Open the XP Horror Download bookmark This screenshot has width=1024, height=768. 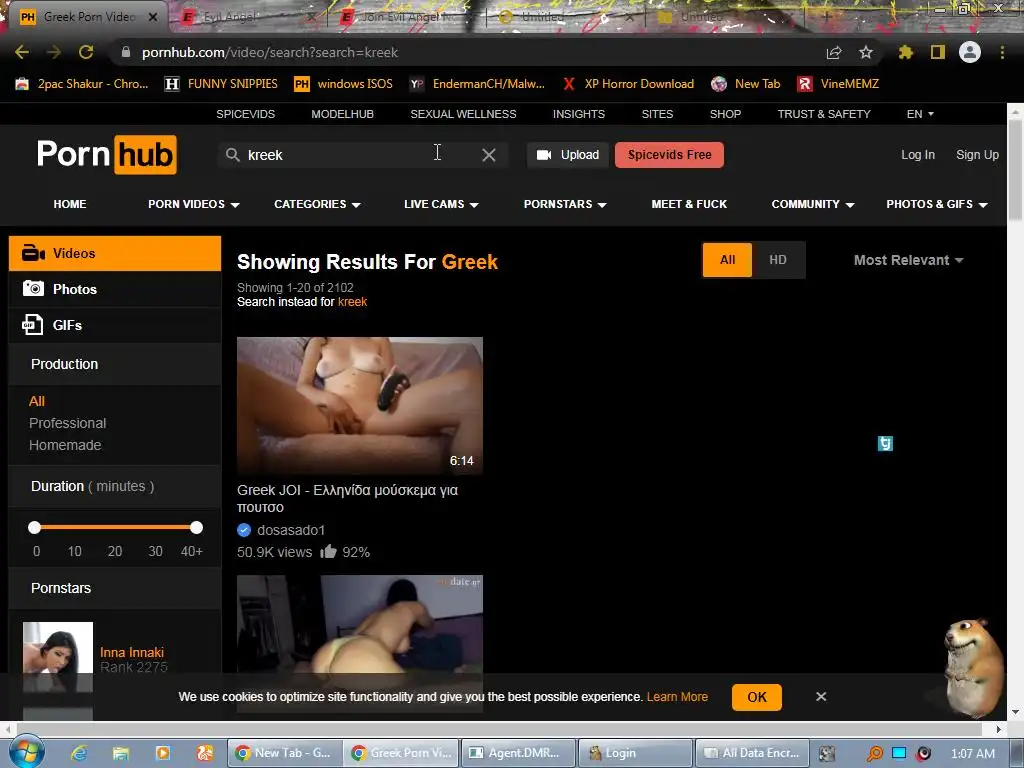pyautogui.click(x=628, y=84)
